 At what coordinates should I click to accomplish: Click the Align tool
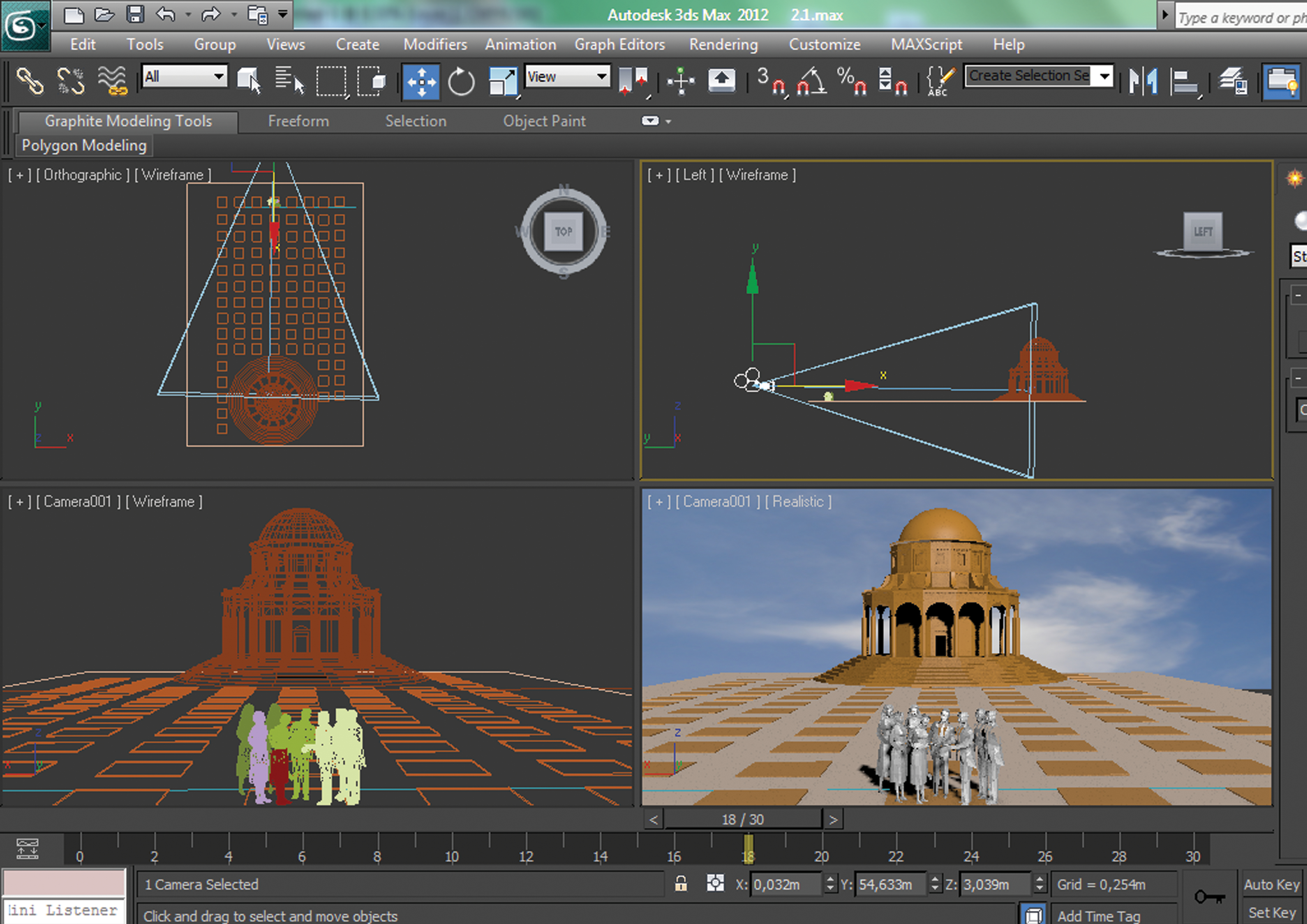tap(1185, 82)
